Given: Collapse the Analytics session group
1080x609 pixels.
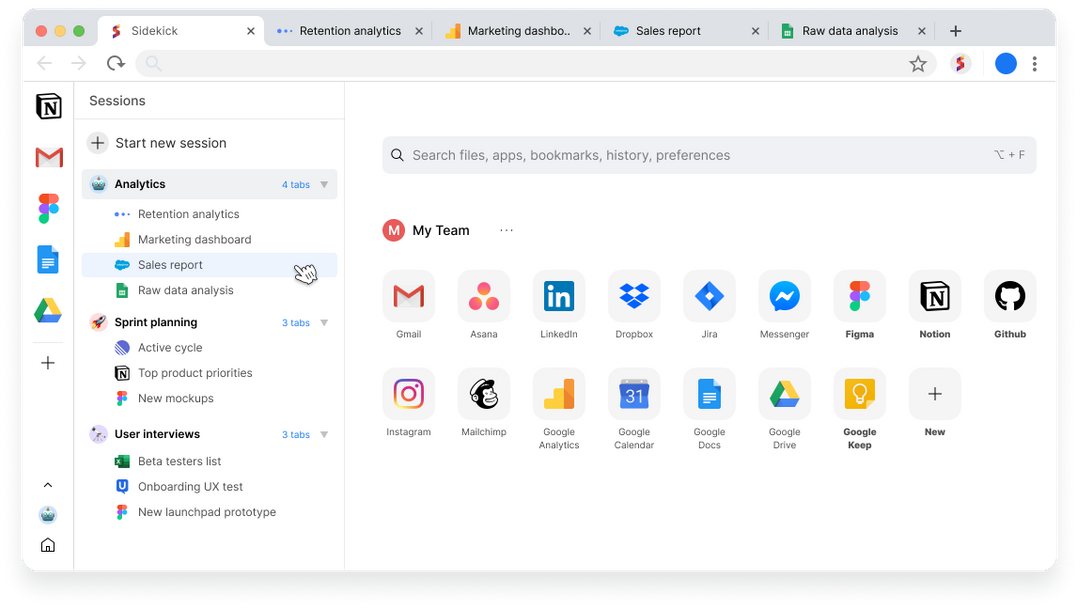Looking at the screenshot, I should [325, 184].
